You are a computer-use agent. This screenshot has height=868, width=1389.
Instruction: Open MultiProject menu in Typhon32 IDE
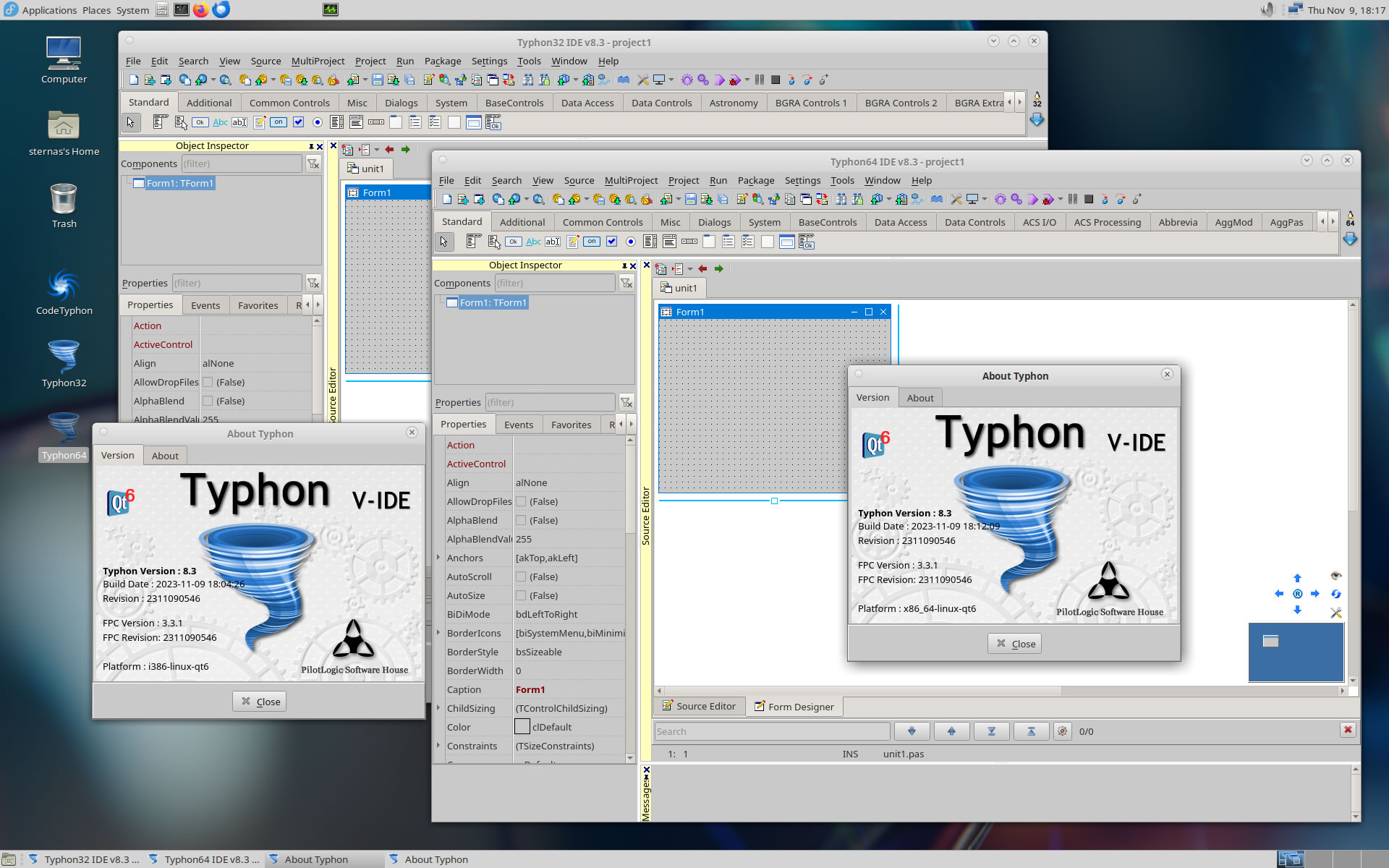[x=318, y=61]
